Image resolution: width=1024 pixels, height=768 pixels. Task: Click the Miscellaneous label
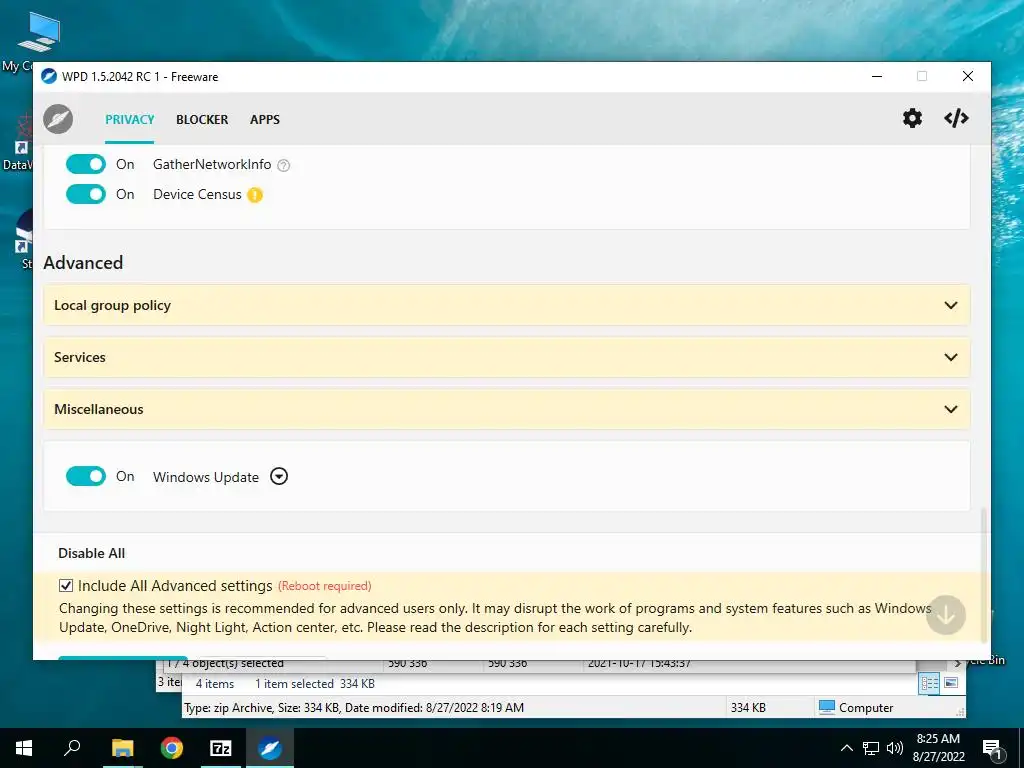coord(99,409)
